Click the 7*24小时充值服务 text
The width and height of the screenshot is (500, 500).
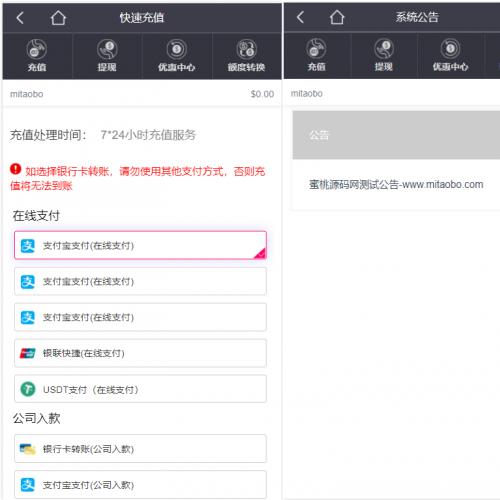(x=148, y=135)
